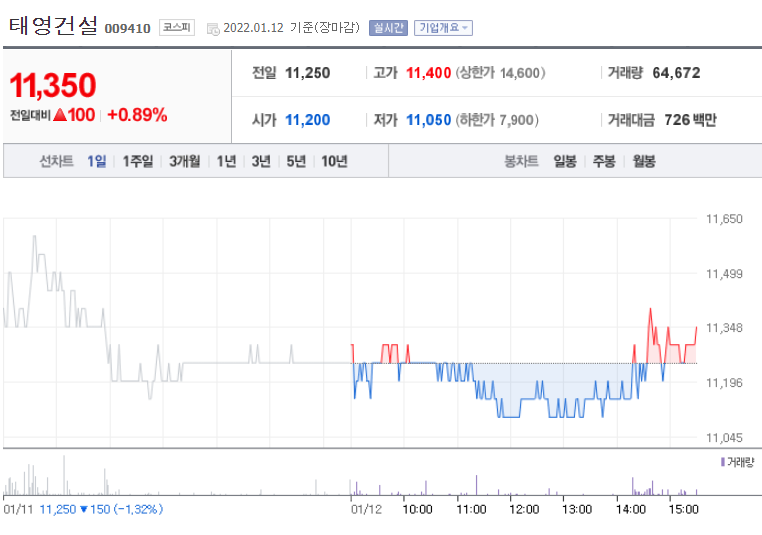
Task: Show the 5년 line chart
Action: tap(296, 161)
